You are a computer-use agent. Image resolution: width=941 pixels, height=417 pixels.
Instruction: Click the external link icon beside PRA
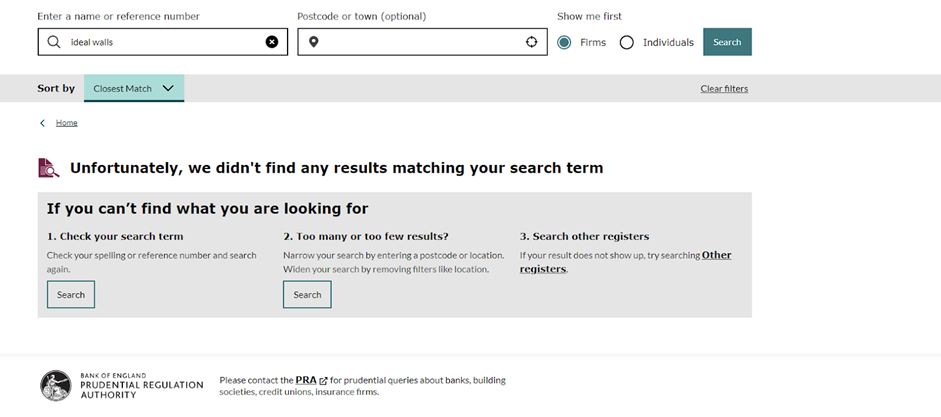323,380
